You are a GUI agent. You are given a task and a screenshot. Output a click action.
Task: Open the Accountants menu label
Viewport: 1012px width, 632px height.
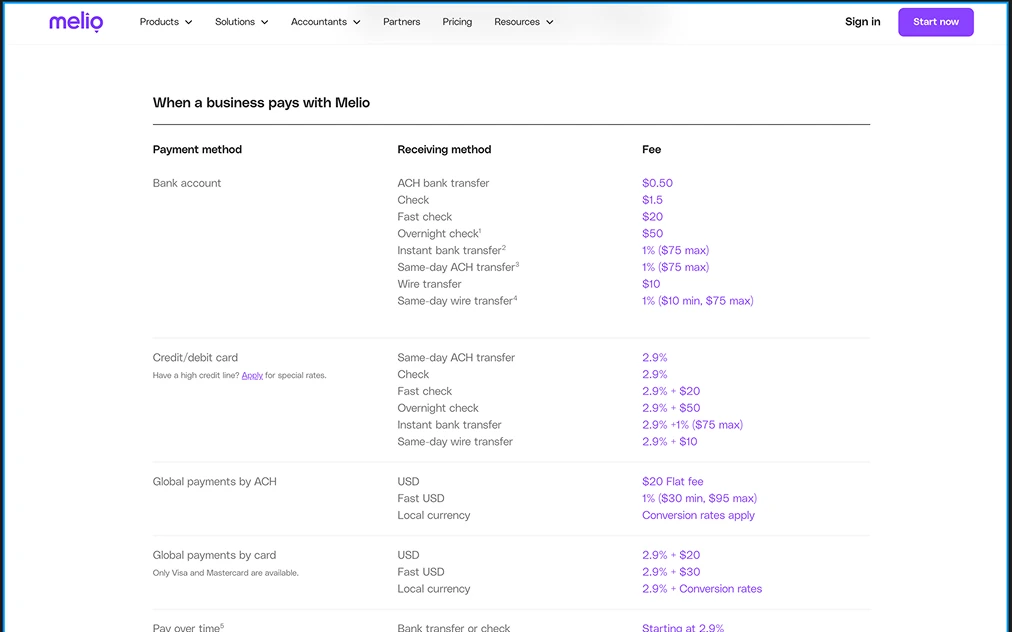pos(319,22)
